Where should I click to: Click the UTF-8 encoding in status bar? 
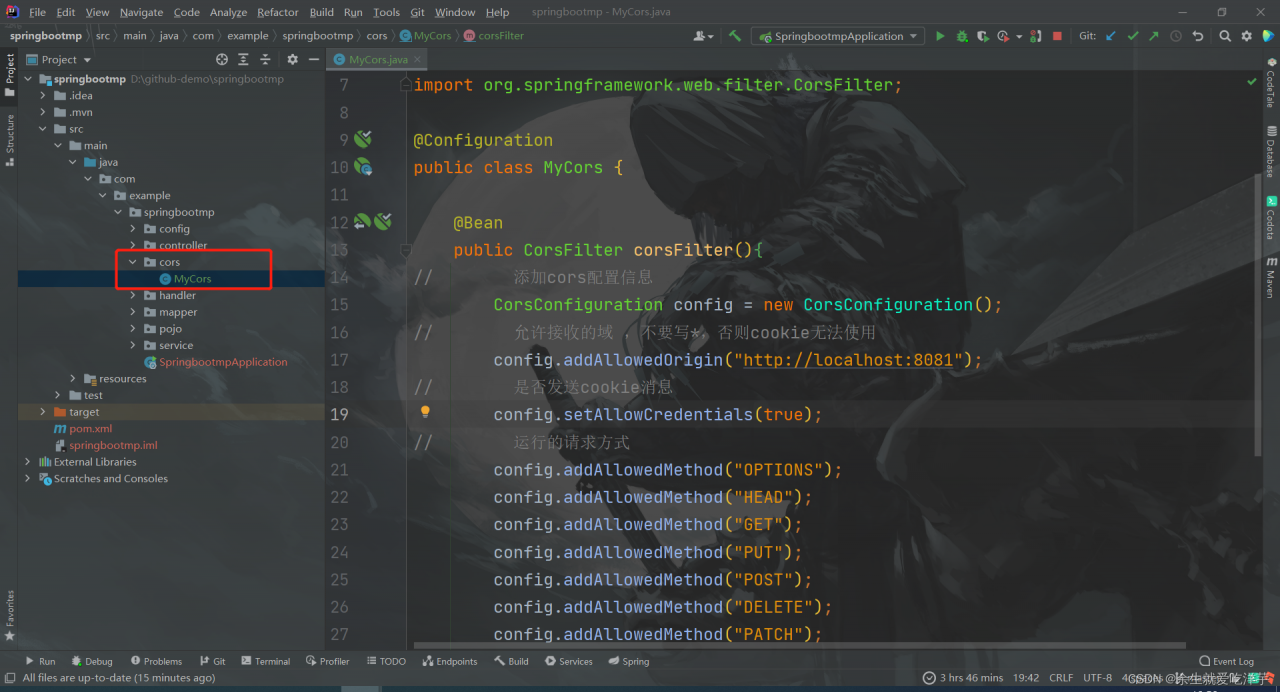(1097, 678)
